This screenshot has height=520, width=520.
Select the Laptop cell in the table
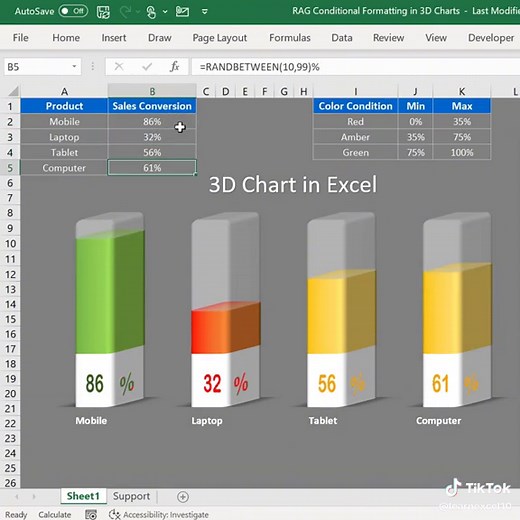64,137
